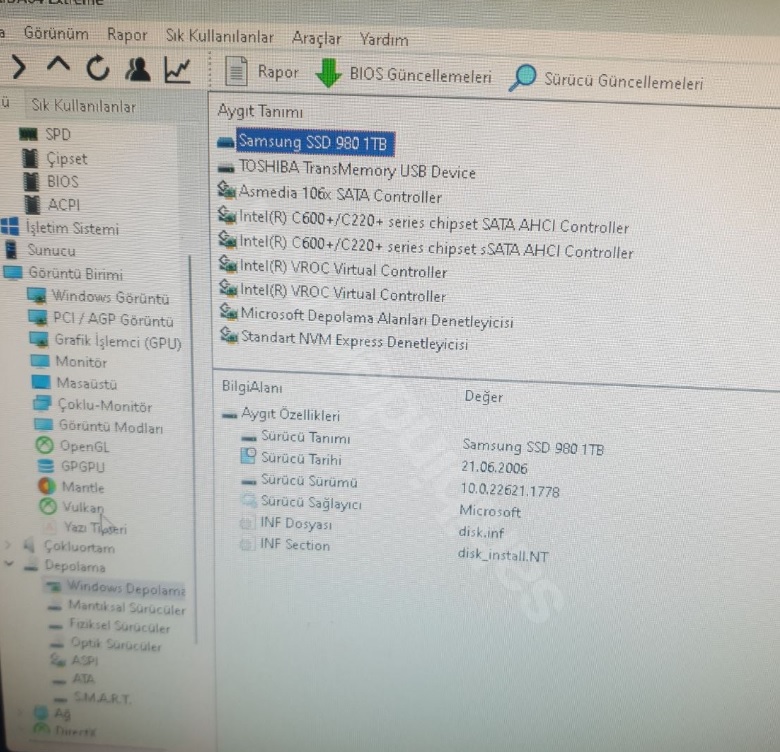Viewport: 780px width, 752px height.
Task: Click the Refresh toolbar icon
Action: point(97,68)
